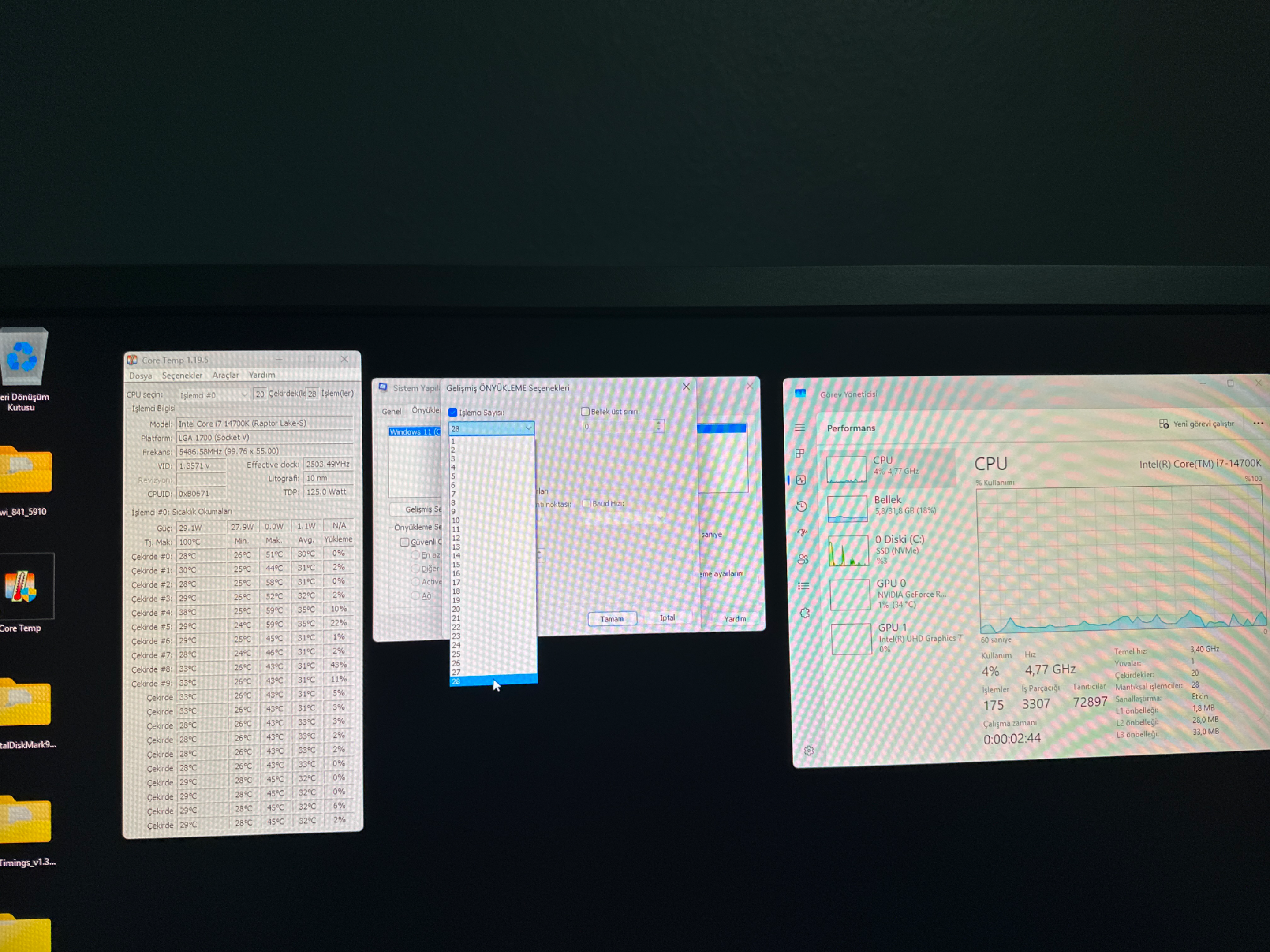Image resolution: width=1270 pixels, height=952 pixels.
Task: Choose 1 in the processor count list
Action: [492, 441]
